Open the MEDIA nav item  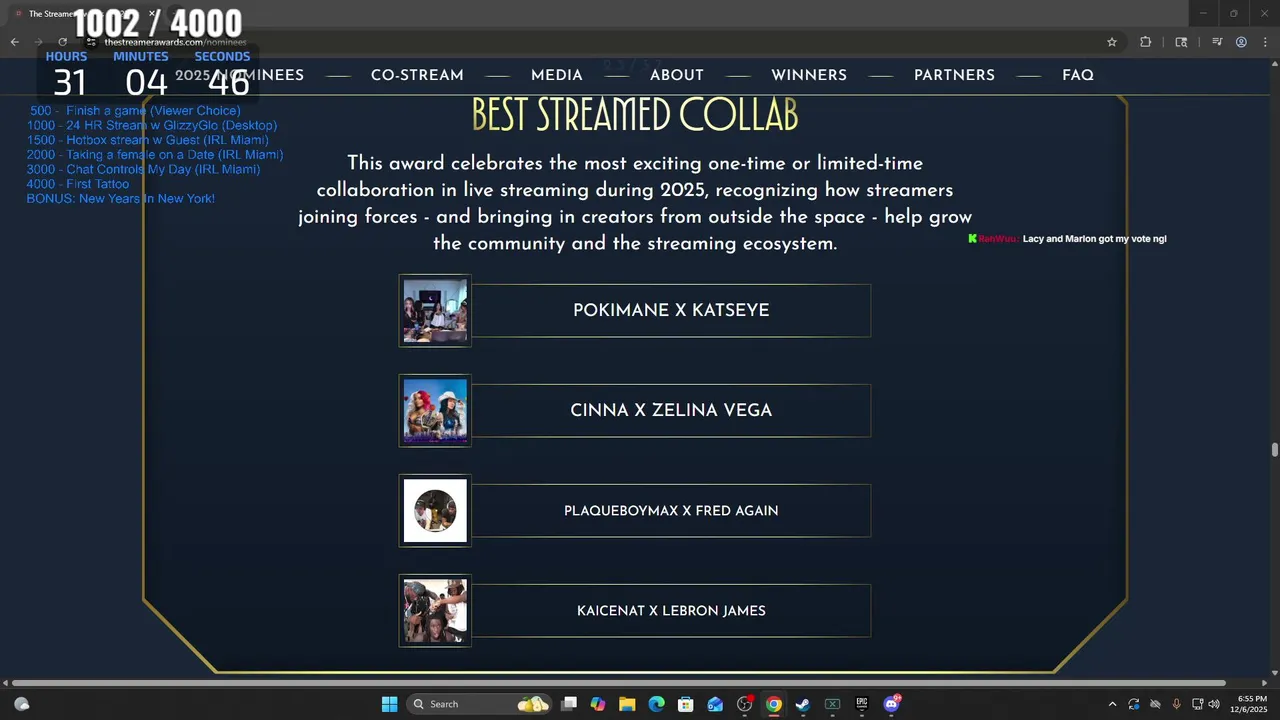click(557, 75)
